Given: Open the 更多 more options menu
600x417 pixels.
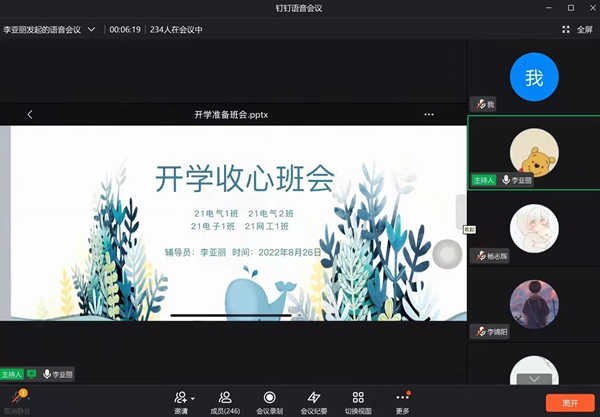Looking at the screenshot, I should point(402,401).
